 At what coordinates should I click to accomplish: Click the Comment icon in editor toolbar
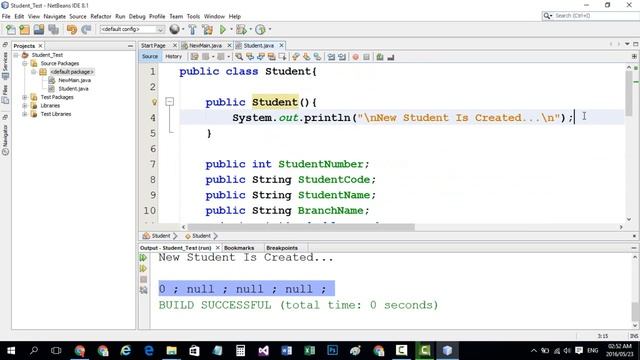tap(380, 57)
